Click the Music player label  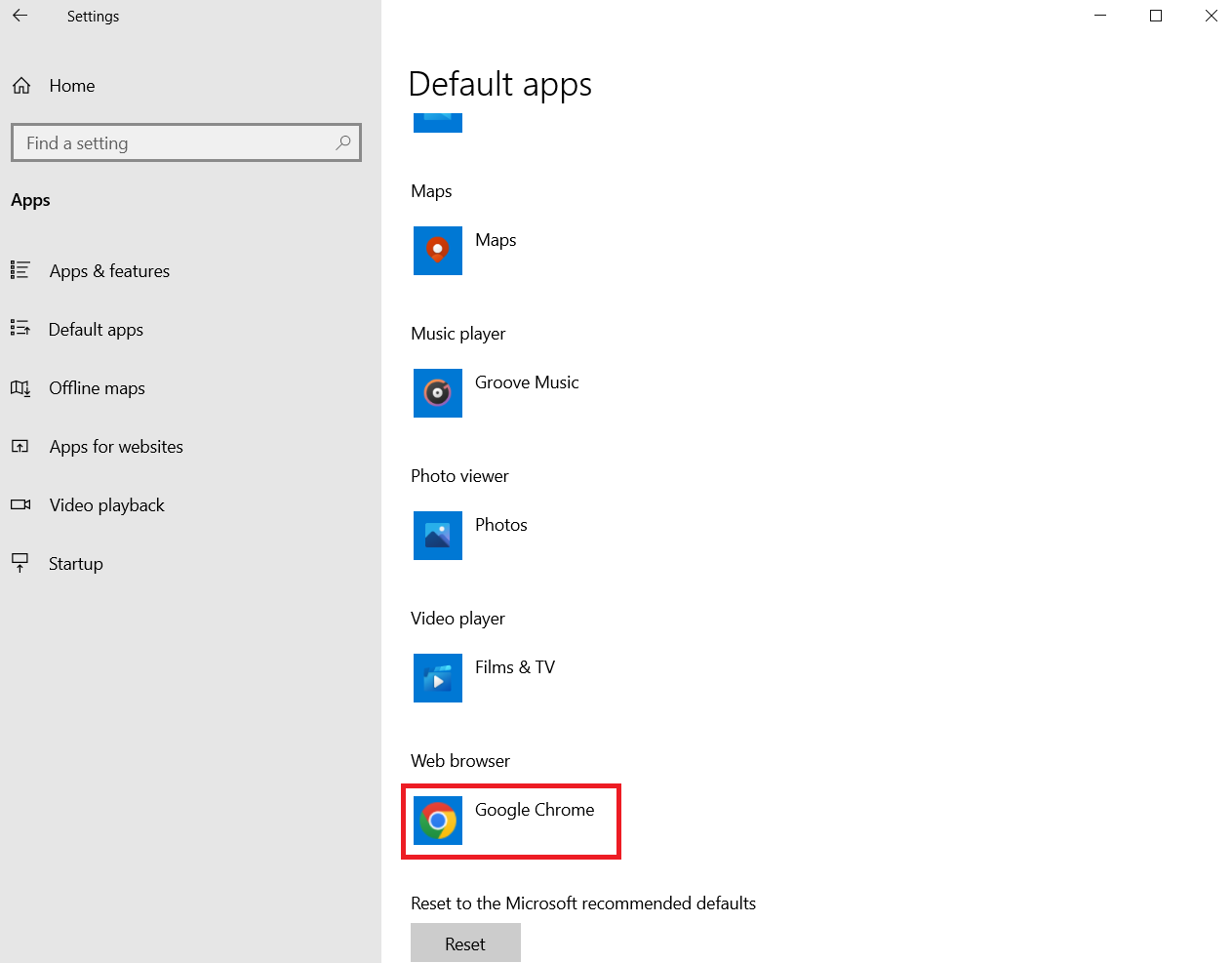458,334
